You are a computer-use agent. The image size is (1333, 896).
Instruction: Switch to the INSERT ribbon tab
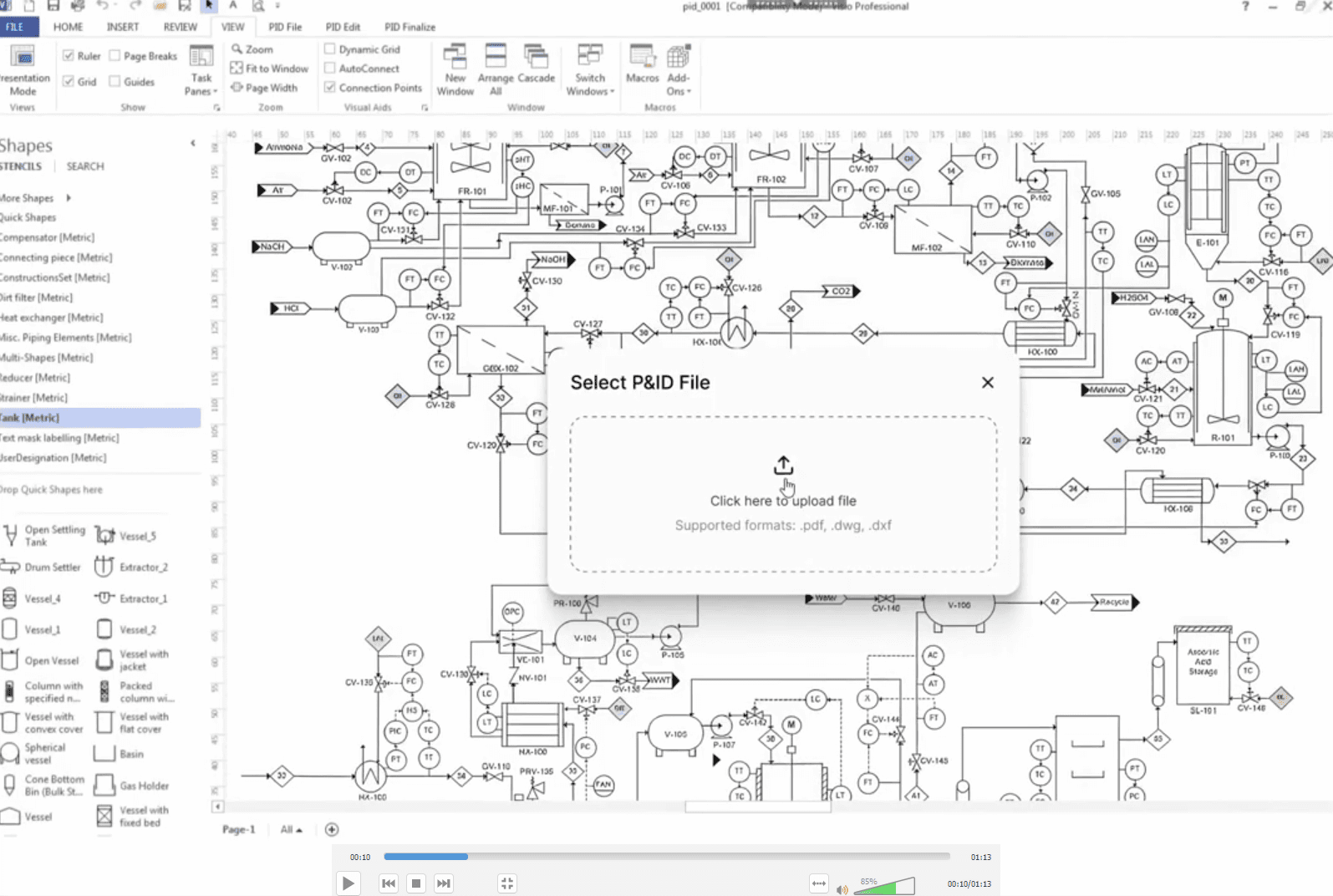tap(123, 27)
